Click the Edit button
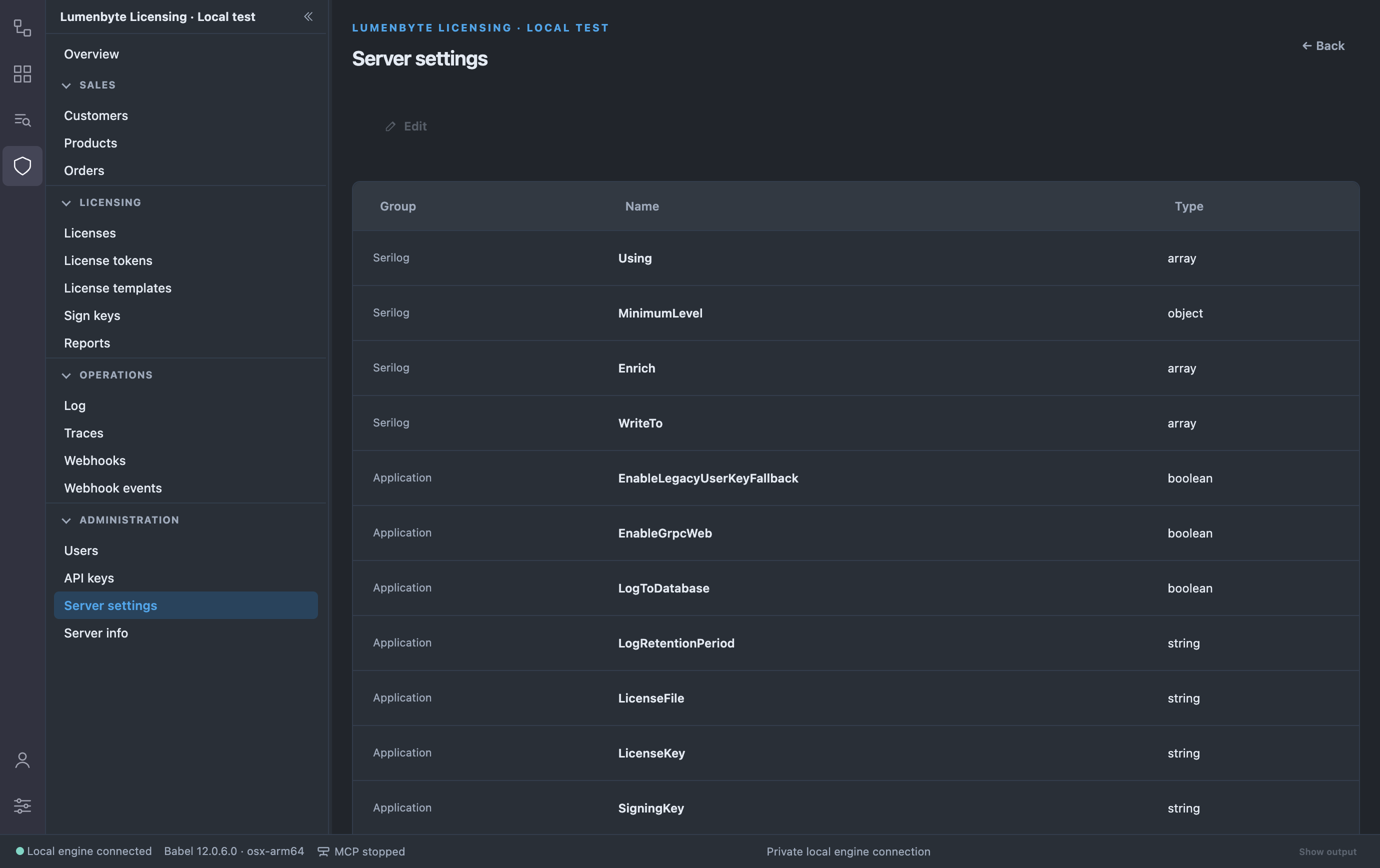Screen dimensions: 1380x868 (x=405, y=126)
